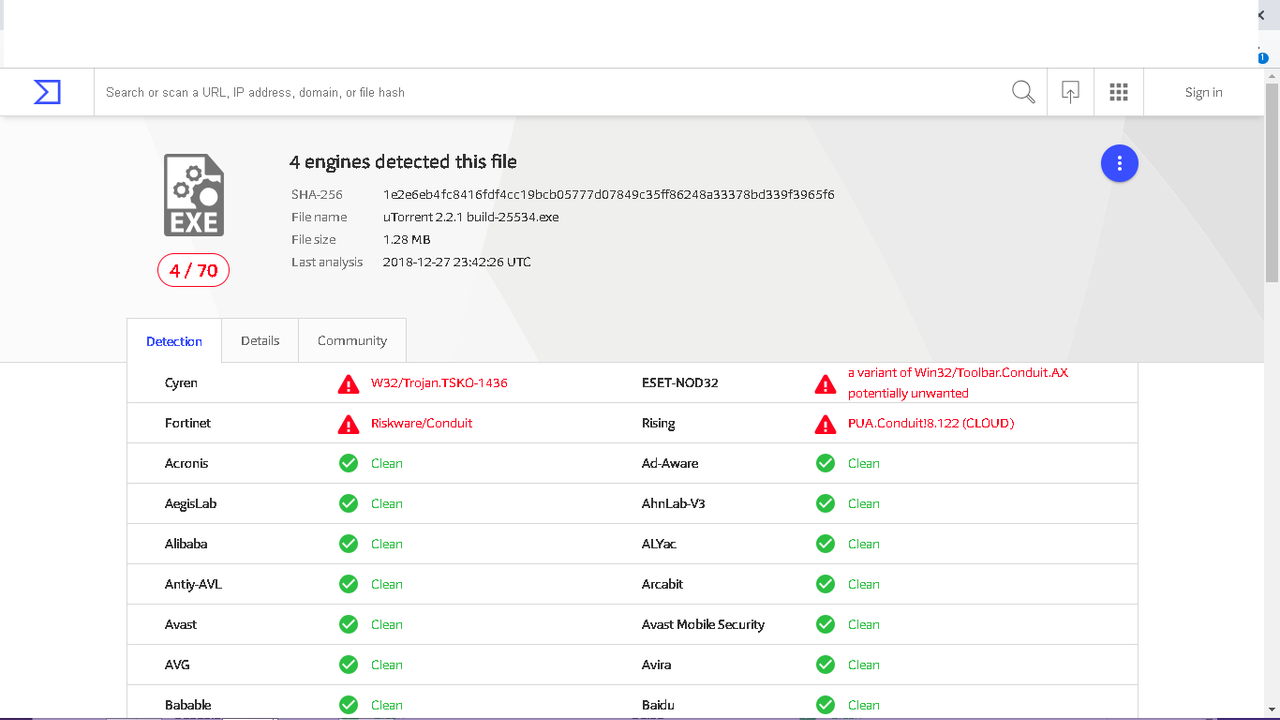This screenshot has height=720, width=1280.
Task: Open the Community tab
Action: coord(352,340)
